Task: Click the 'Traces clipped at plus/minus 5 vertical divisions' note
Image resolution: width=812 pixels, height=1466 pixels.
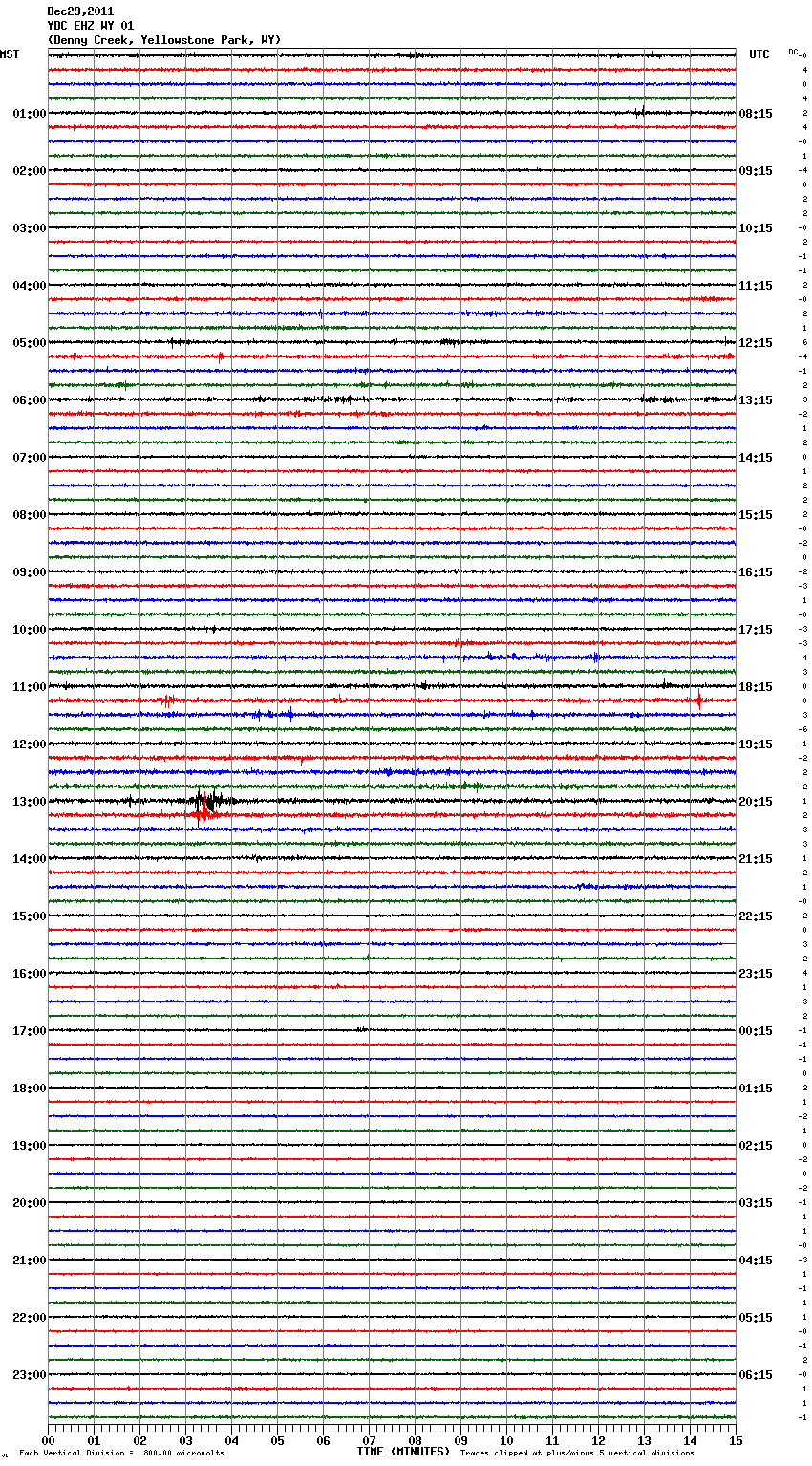Action: (577, 1454)
